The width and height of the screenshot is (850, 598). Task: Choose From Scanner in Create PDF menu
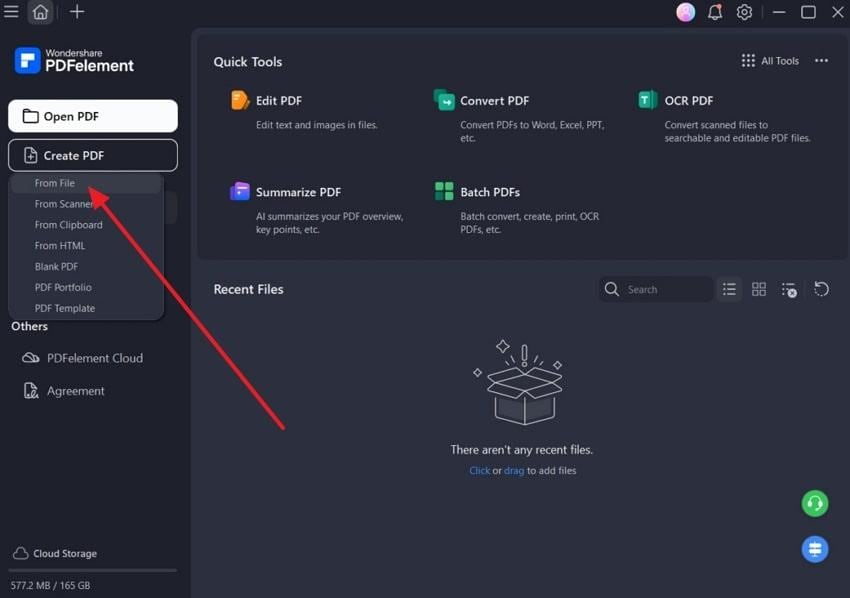[x=86, y=204]
